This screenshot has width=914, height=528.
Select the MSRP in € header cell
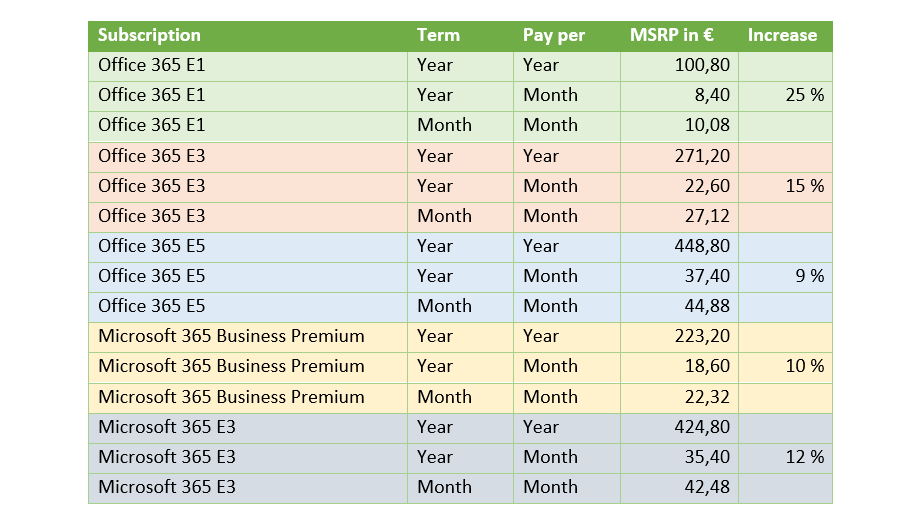tap(679, 36)
